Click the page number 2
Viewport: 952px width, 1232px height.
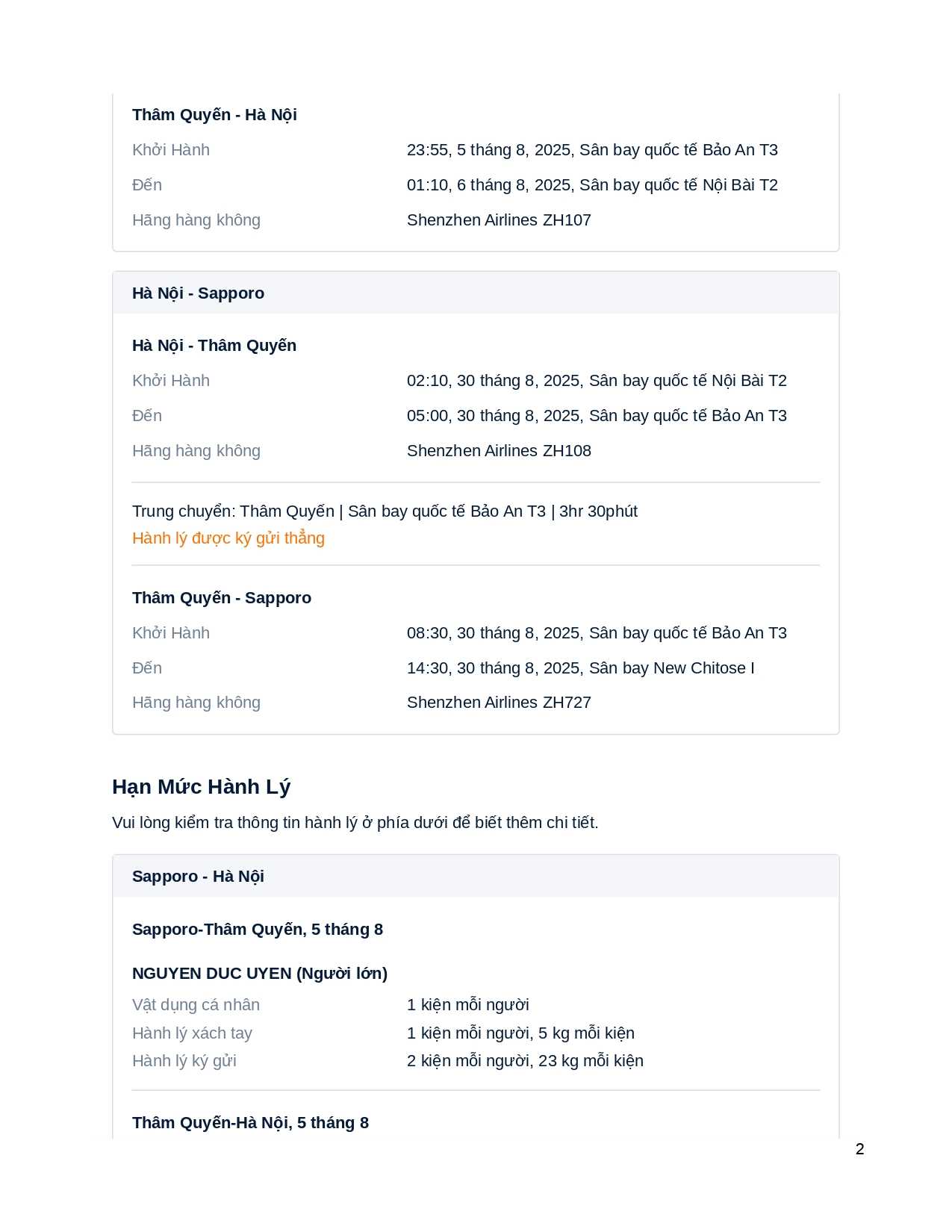pos(859,1149)
